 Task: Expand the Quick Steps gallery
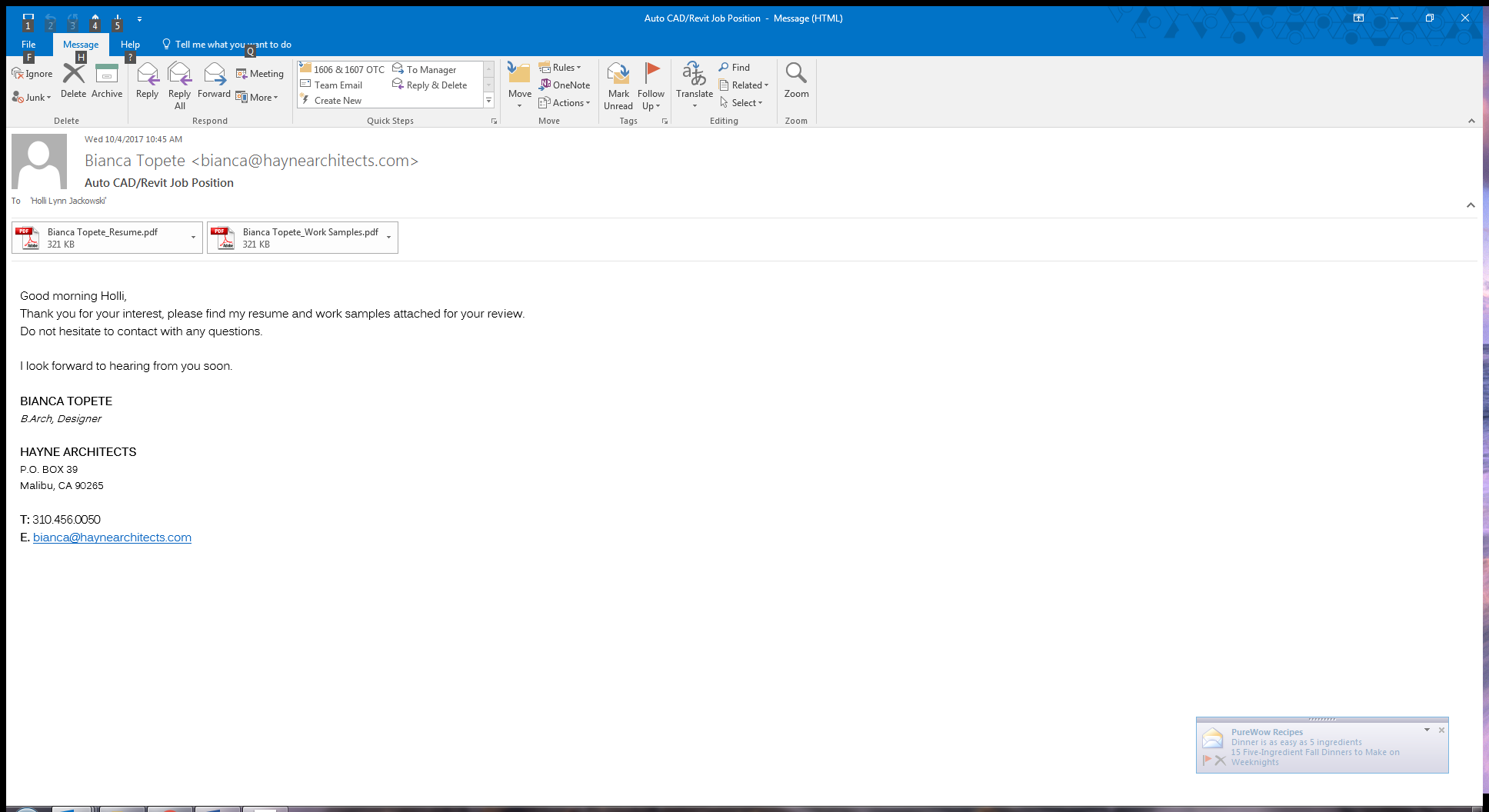[488, 100]
